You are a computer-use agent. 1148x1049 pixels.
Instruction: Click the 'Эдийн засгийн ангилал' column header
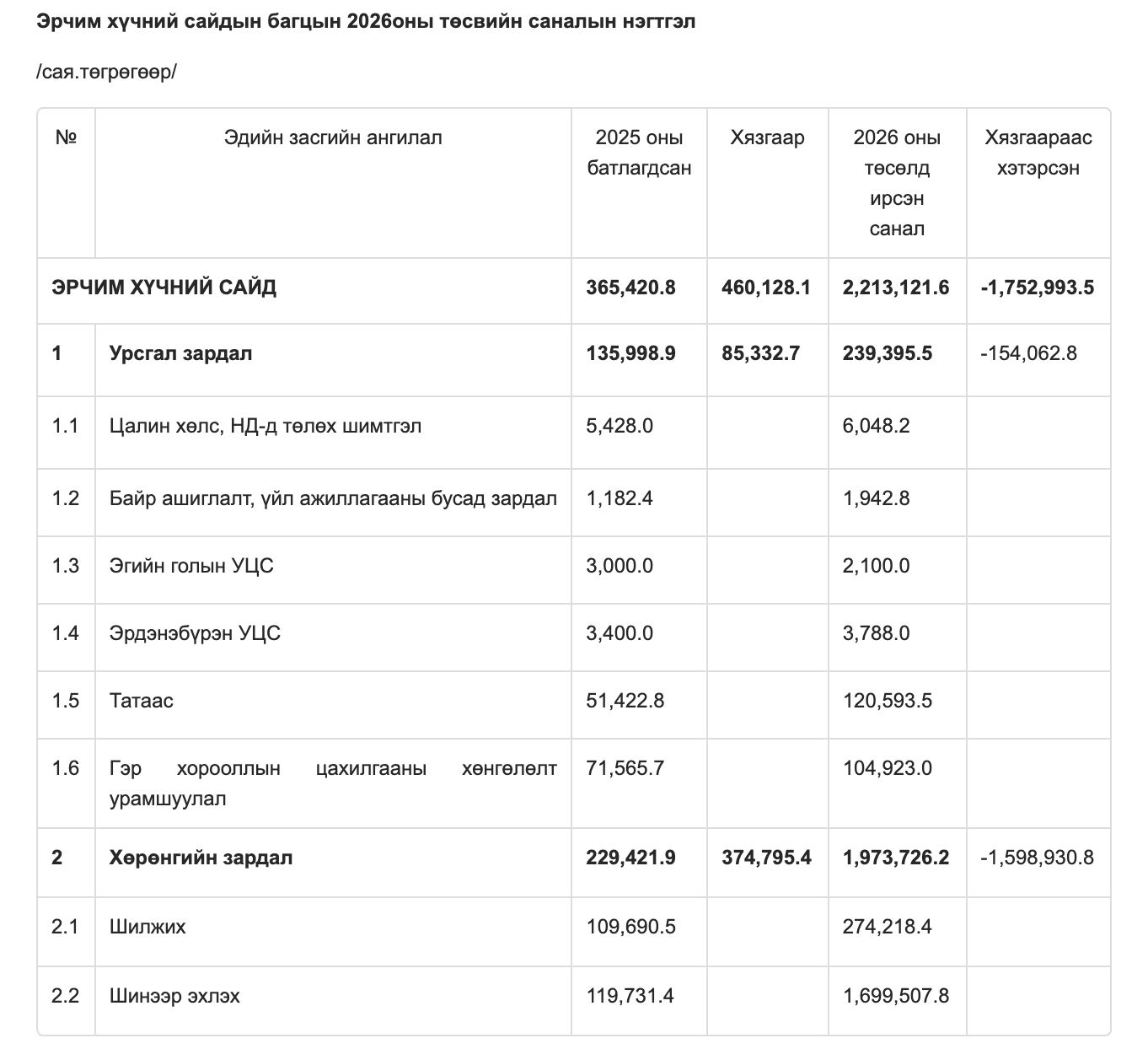tap(333, 137)
